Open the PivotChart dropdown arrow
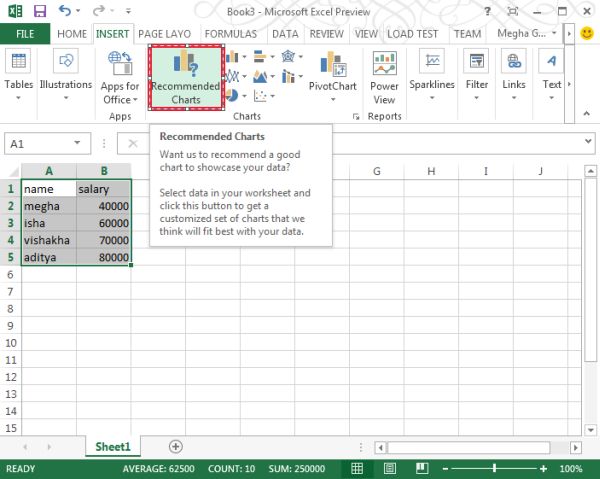 [333, 99]
